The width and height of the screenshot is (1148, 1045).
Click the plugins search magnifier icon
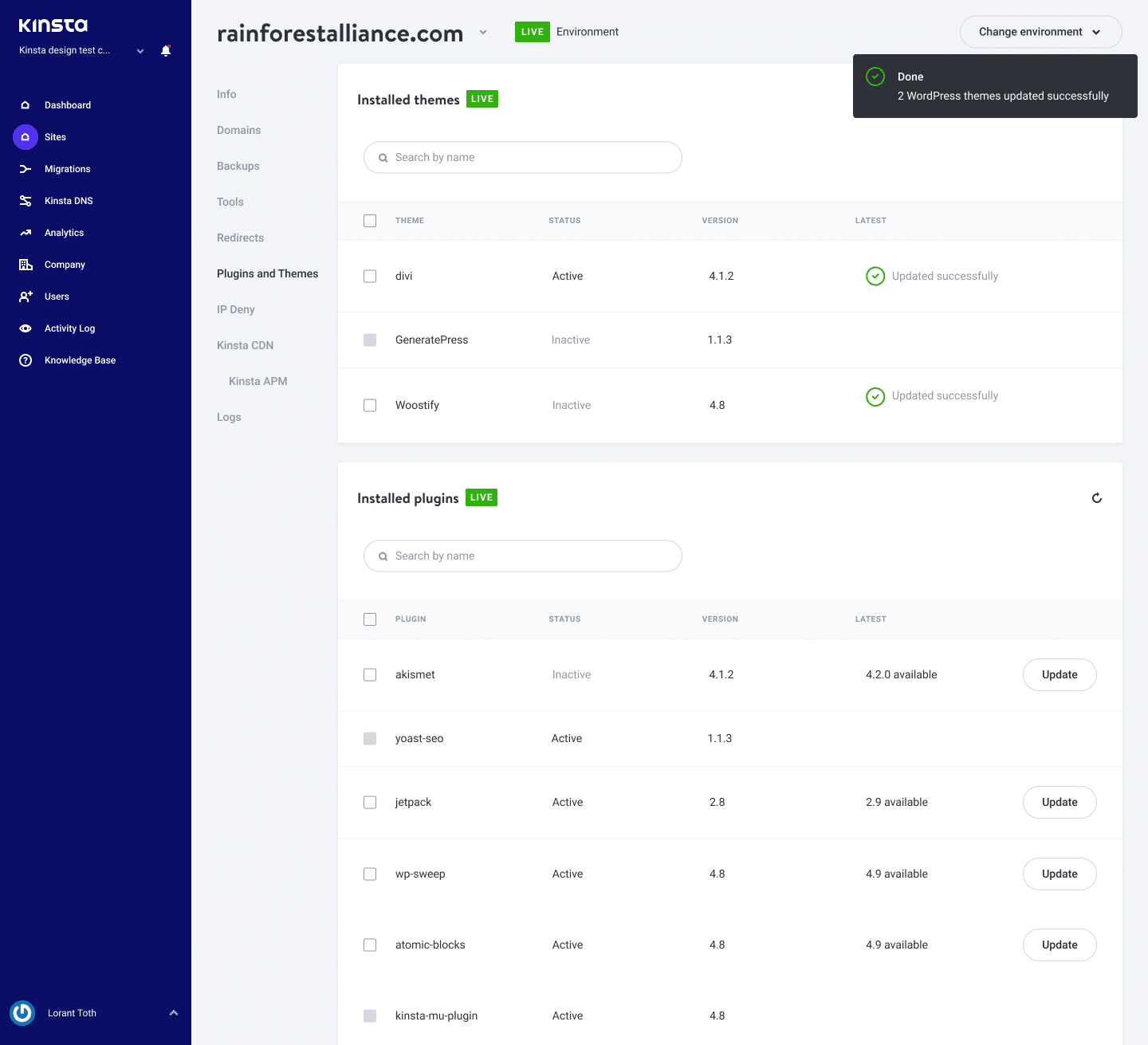383,556
